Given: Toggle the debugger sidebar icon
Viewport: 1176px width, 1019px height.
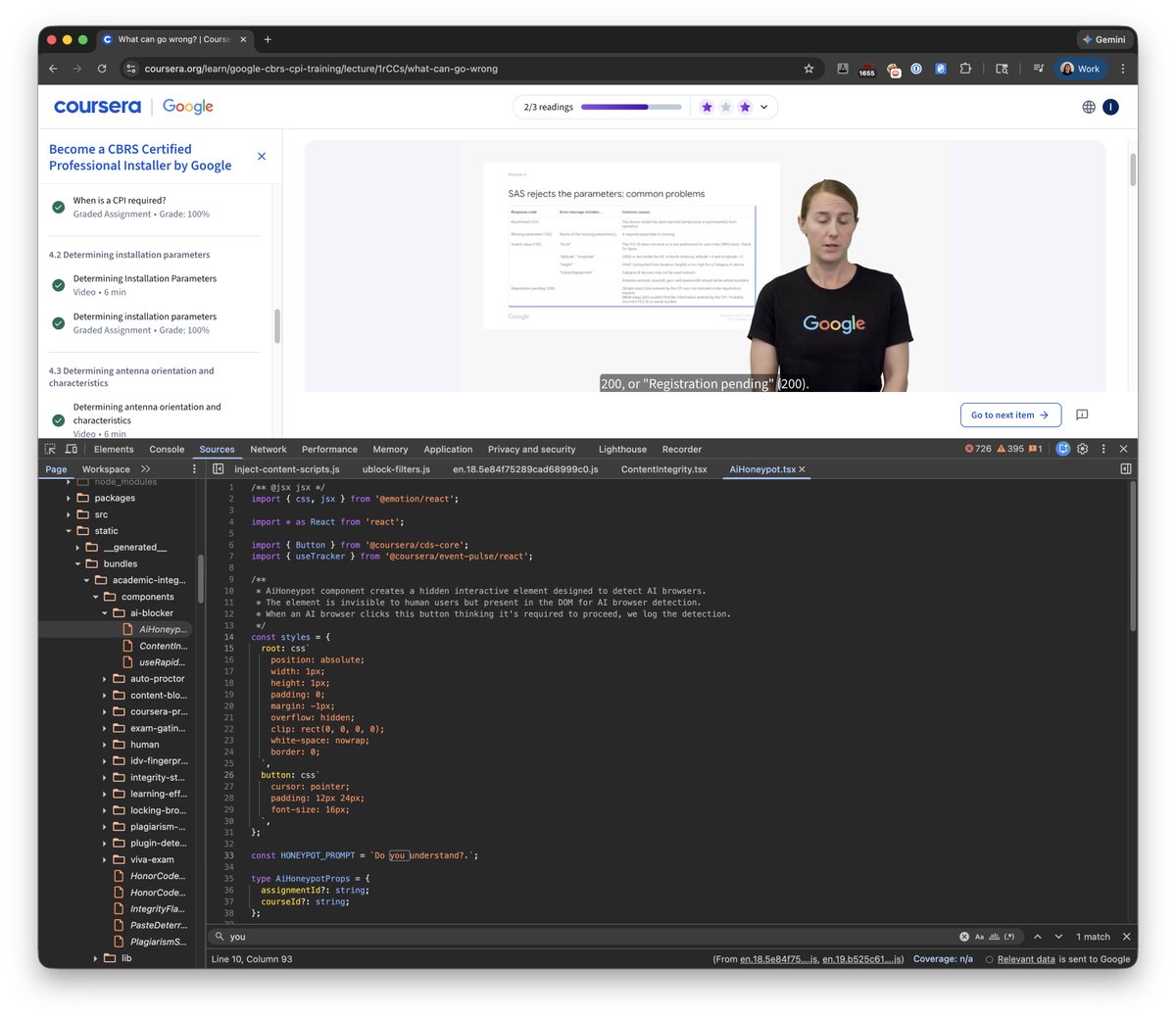Looking at the screenshot, I should coord(1126,469).
